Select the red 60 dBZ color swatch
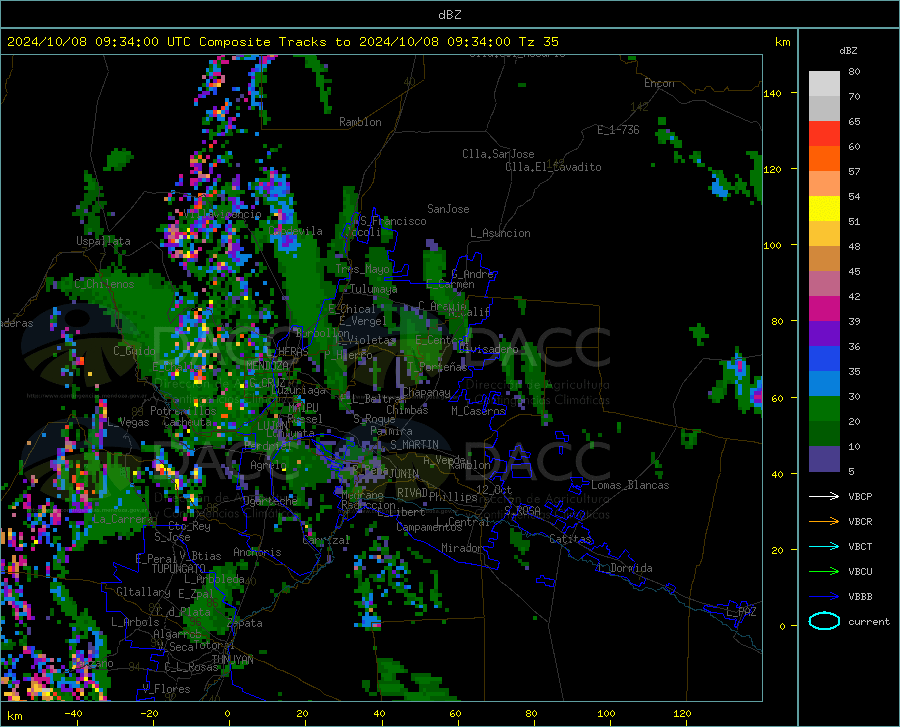This screenshot has width=900, height=727. coord(824,134)
